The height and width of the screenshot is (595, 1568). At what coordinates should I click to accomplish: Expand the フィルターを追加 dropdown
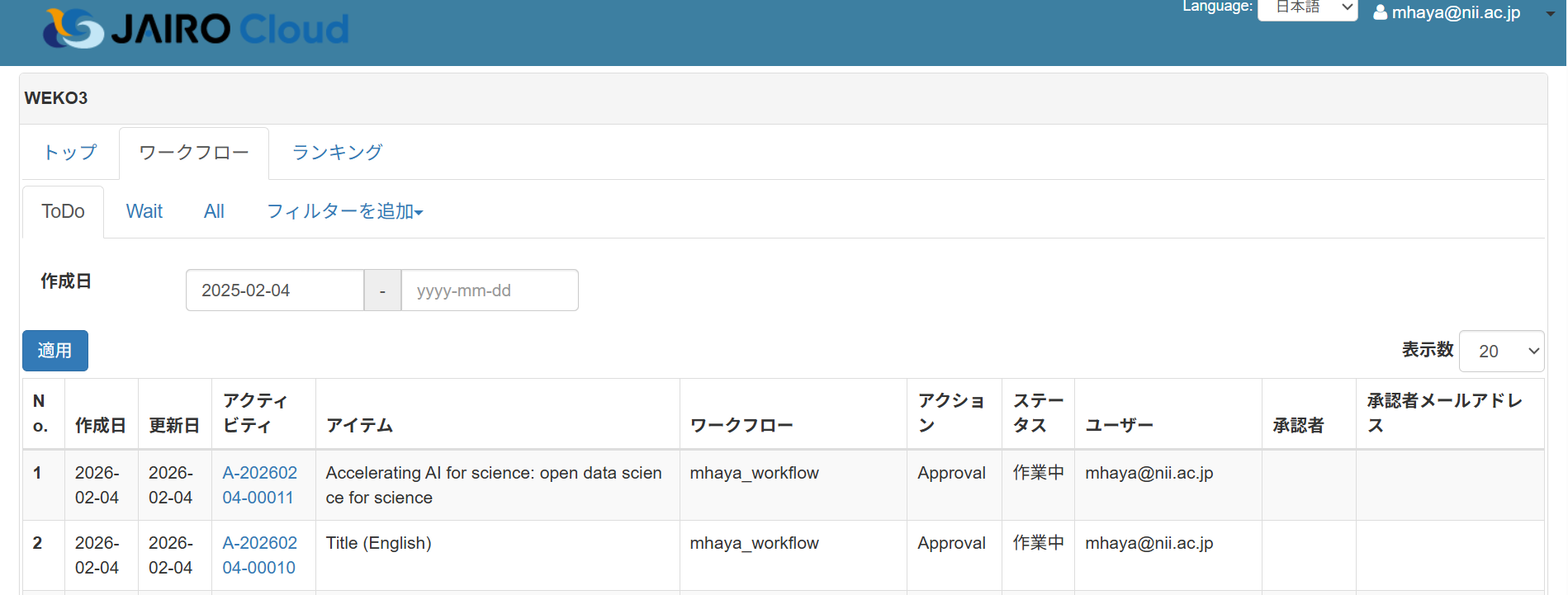click(344, 211)
